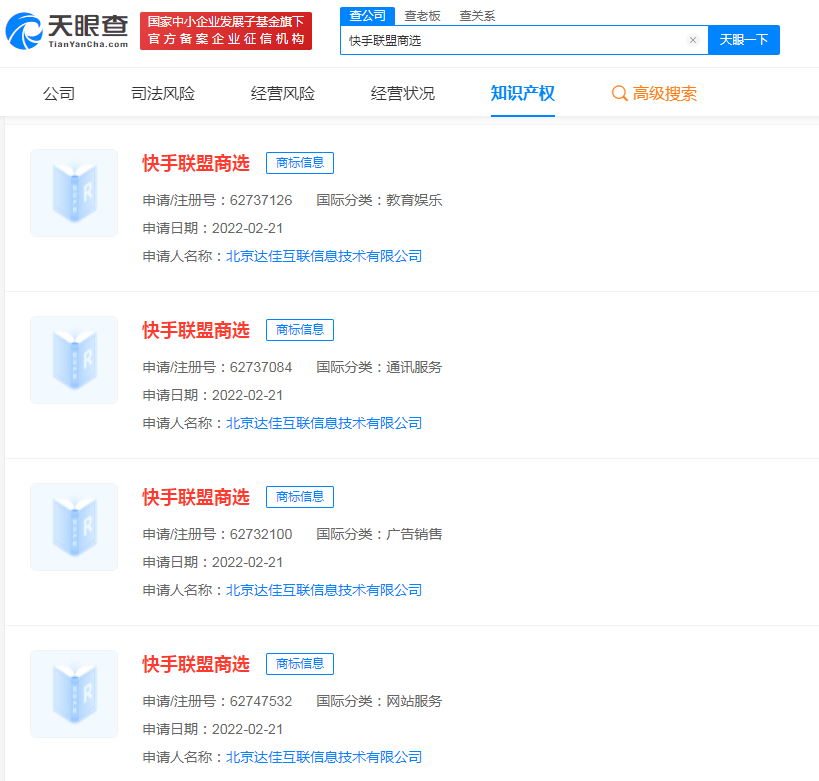Open trademark thumbnail for registration 62737084
The image size is (819, 781).
(74, 360)
